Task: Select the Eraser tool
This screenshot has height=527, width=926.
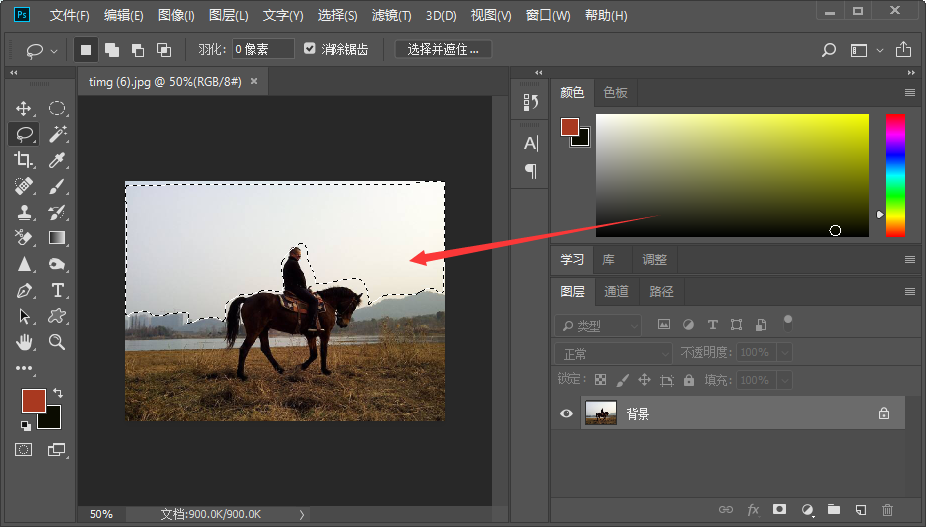Action: 24,238
